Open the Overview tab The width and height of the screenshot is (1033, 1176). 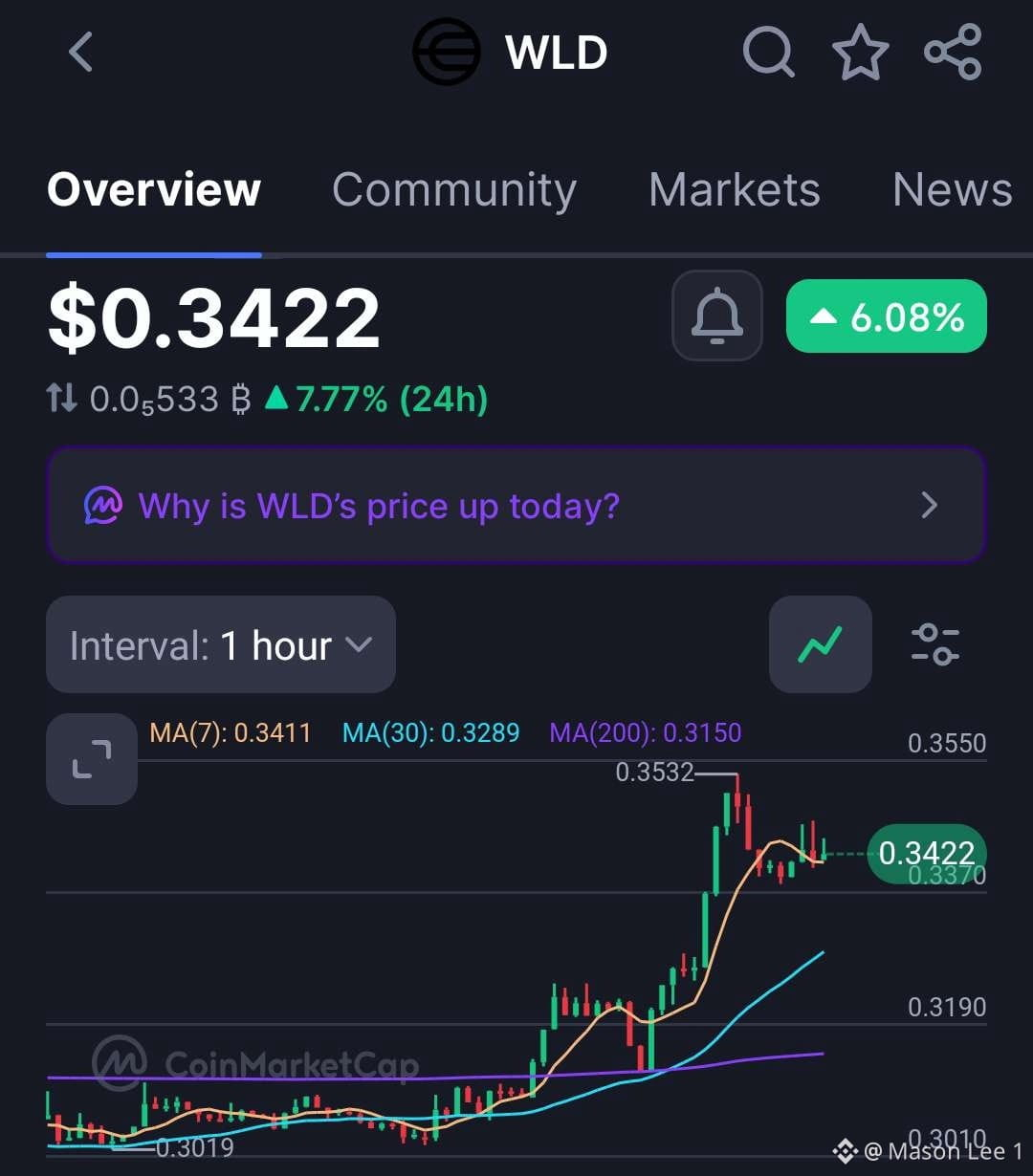[x=154, y=189]
